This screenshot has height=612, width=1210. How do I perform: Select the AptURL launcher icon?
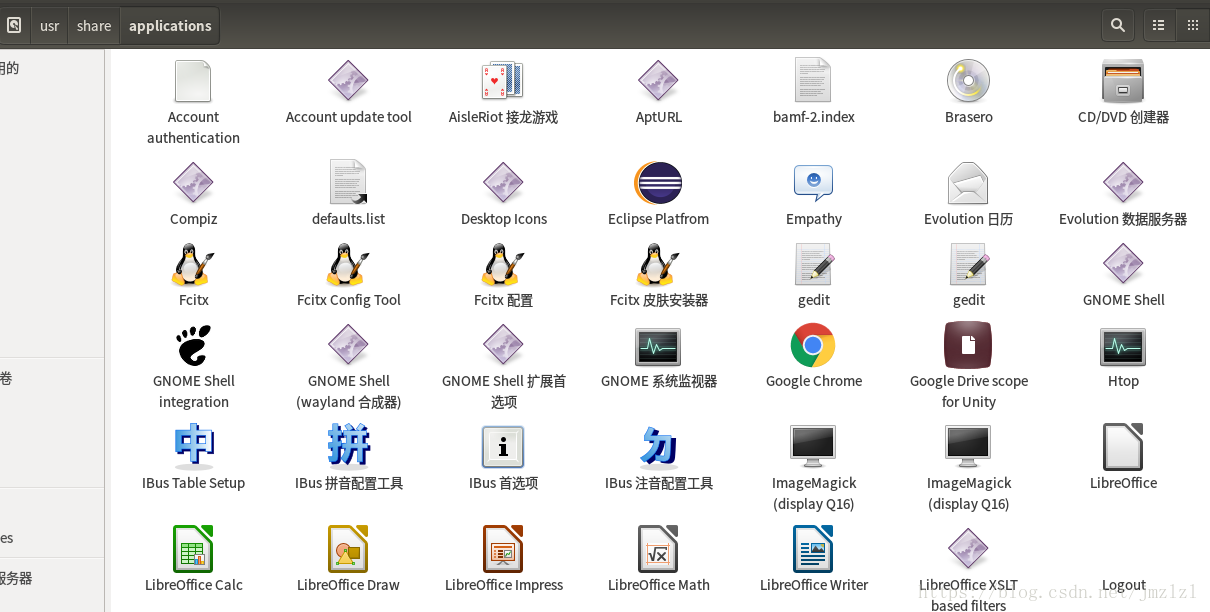658,81
